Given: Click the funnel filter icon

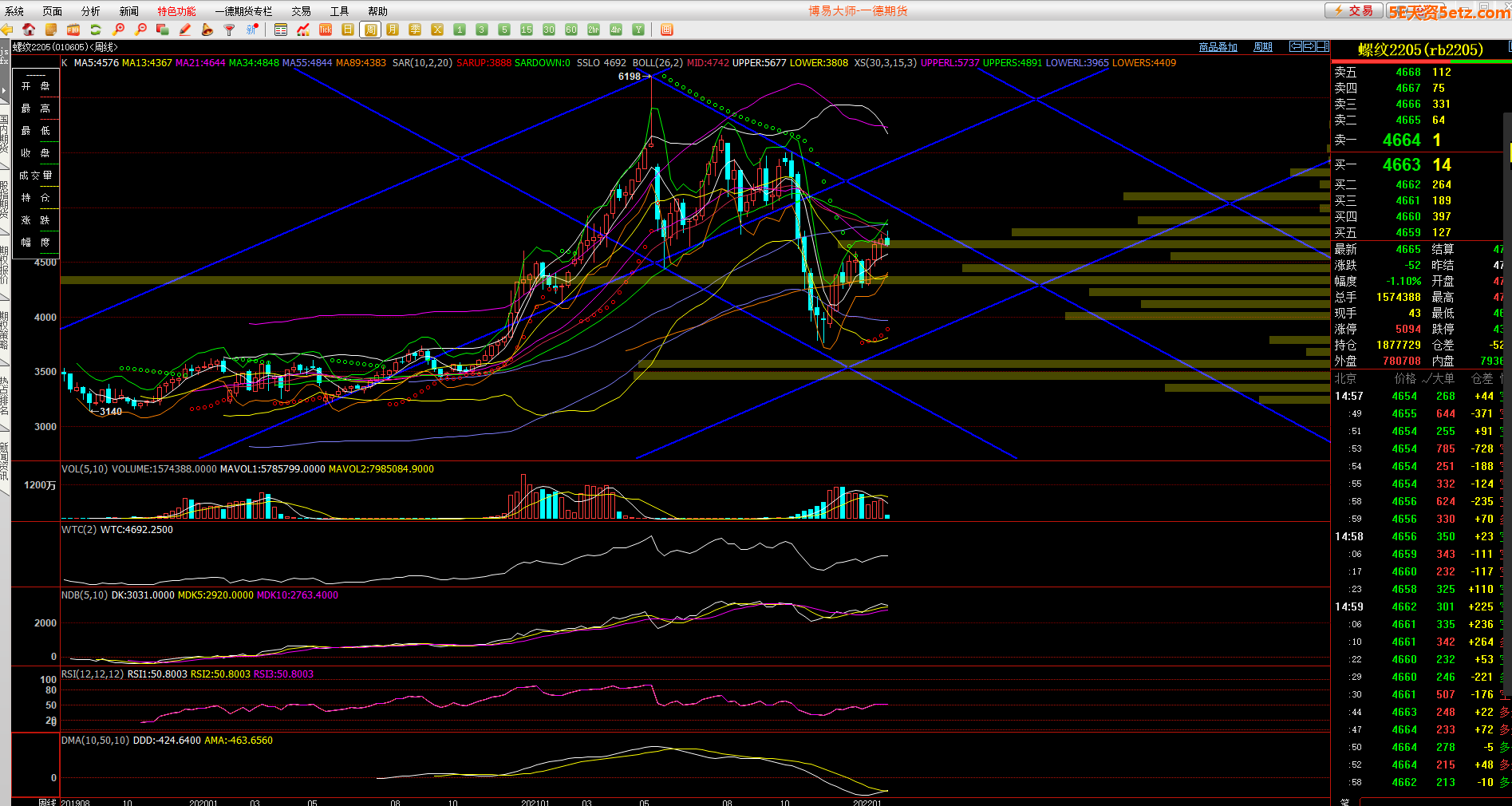Looking at the screenshot, I should [x=230, y=30].
